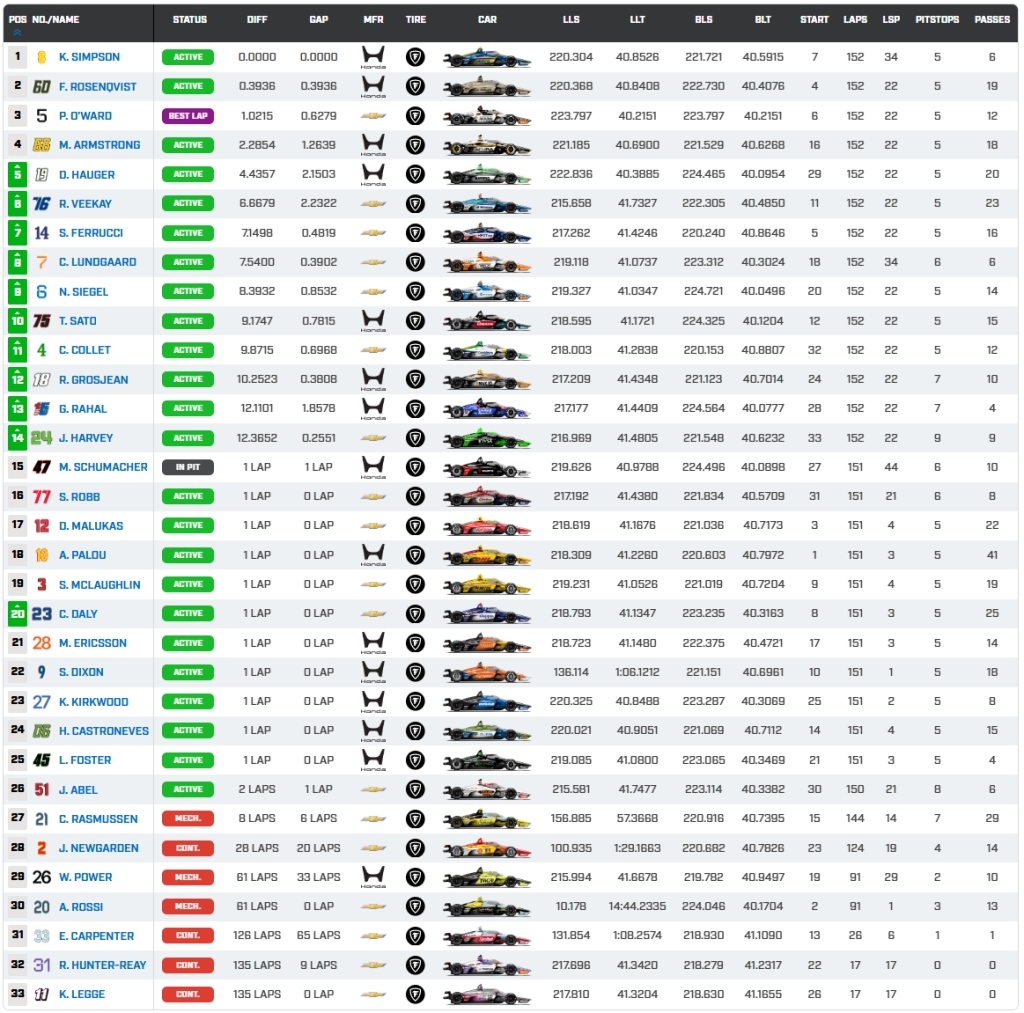1024x1013 pixels.
Task: Click car image in K. Legge row
Action: 487,994
